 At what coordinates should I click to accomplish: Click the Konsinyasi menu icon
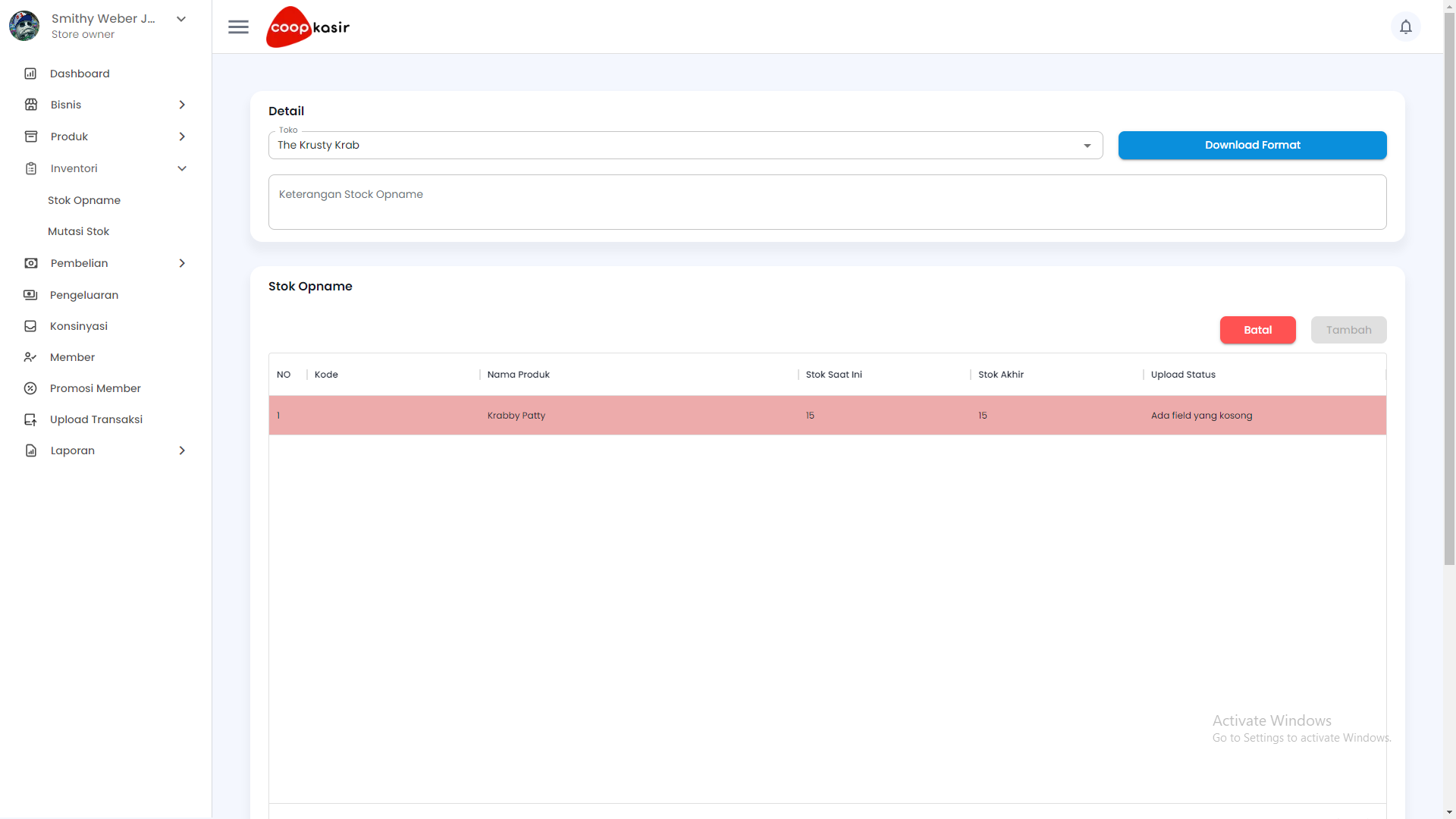pyautogui.click(x=30, y=325)
